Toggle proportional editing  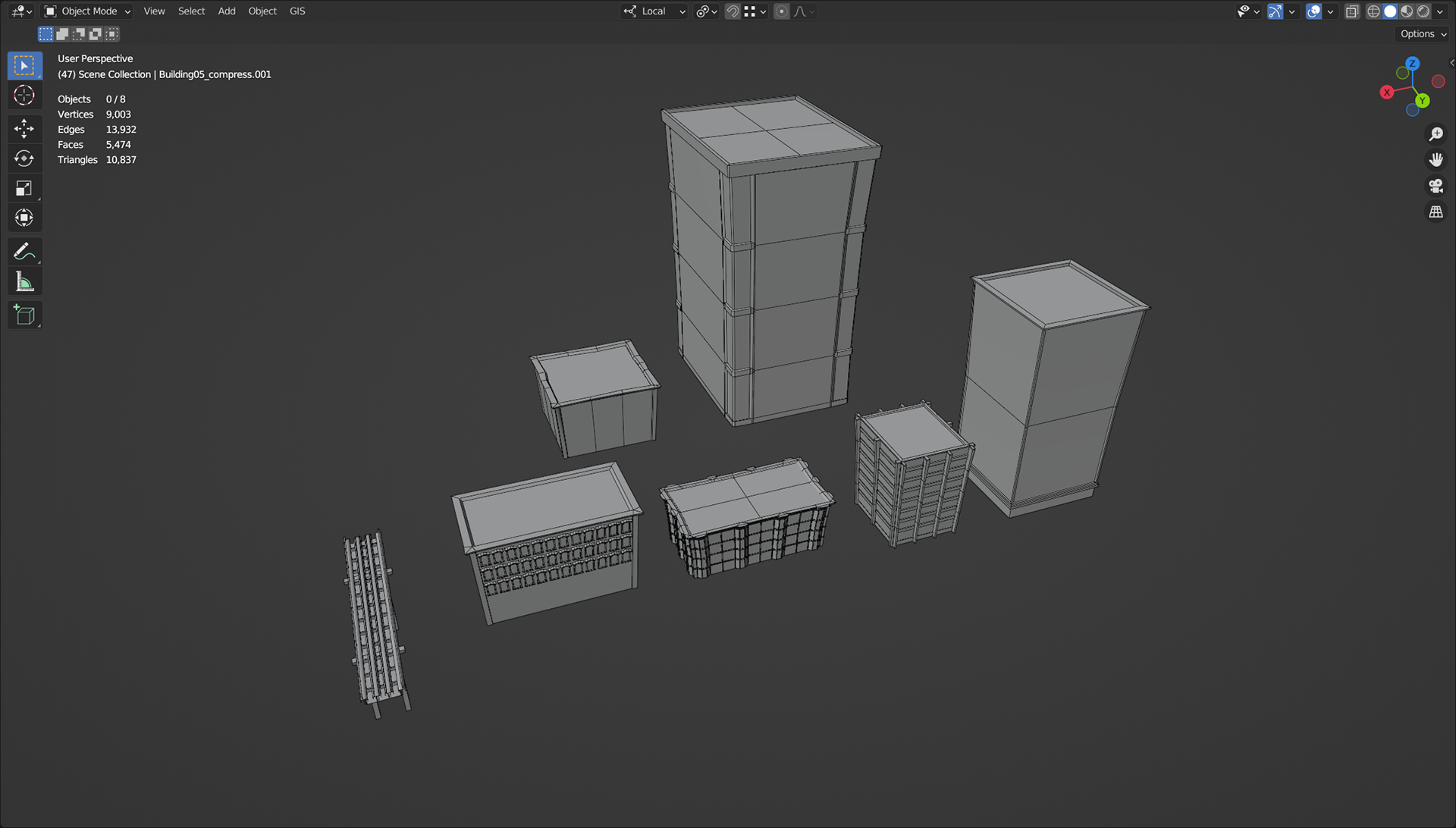[x=781, y=11]
